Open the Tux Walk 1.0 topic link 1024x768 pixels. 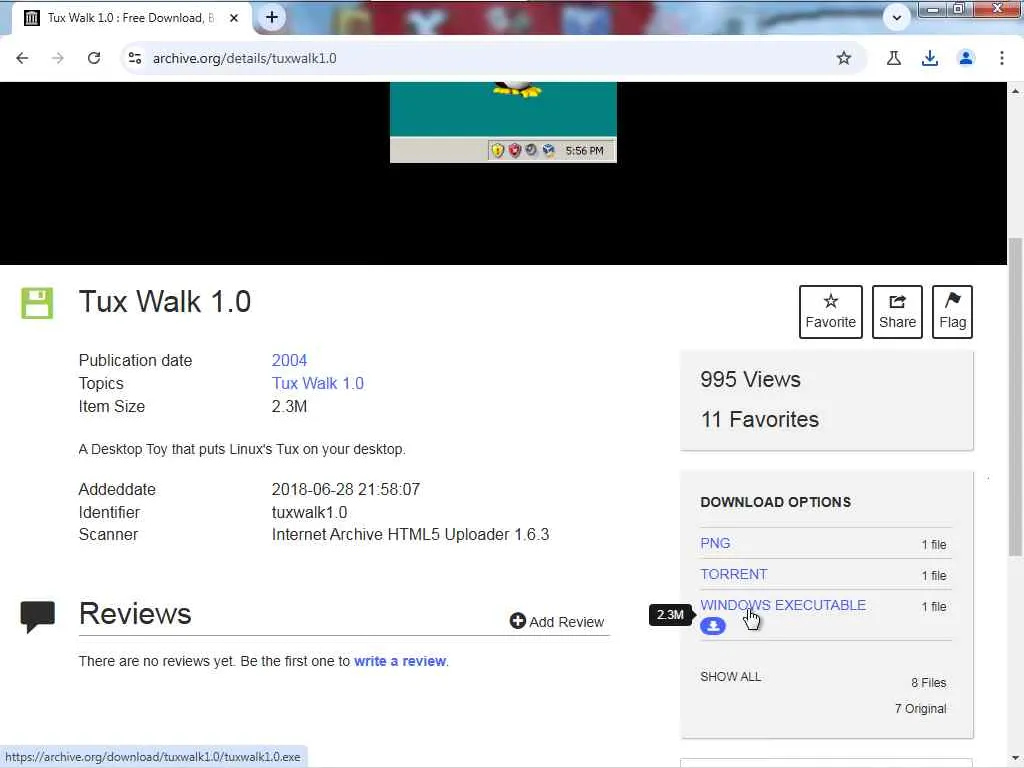(317, 383)
